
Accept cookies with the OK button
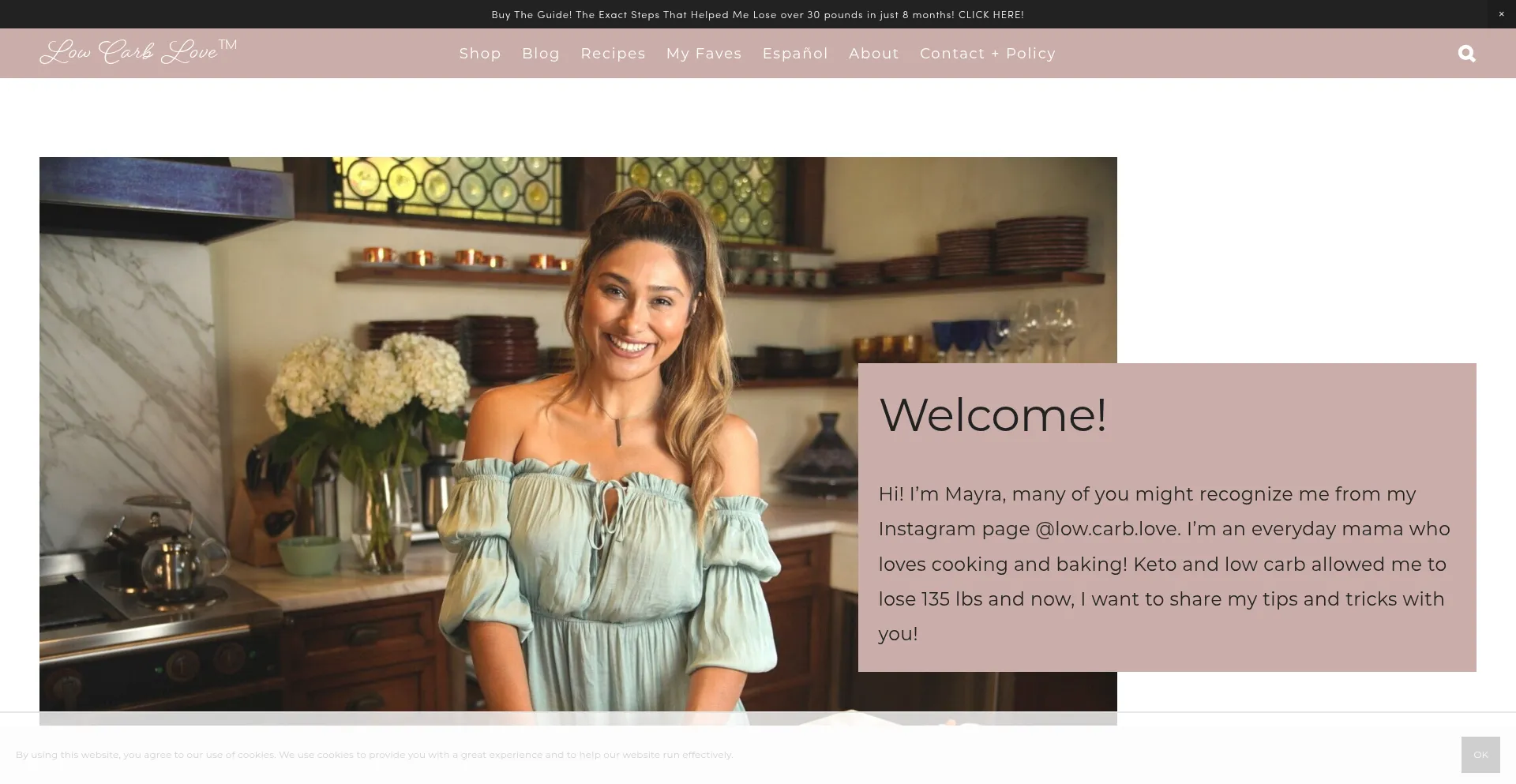coord(1480,755)
